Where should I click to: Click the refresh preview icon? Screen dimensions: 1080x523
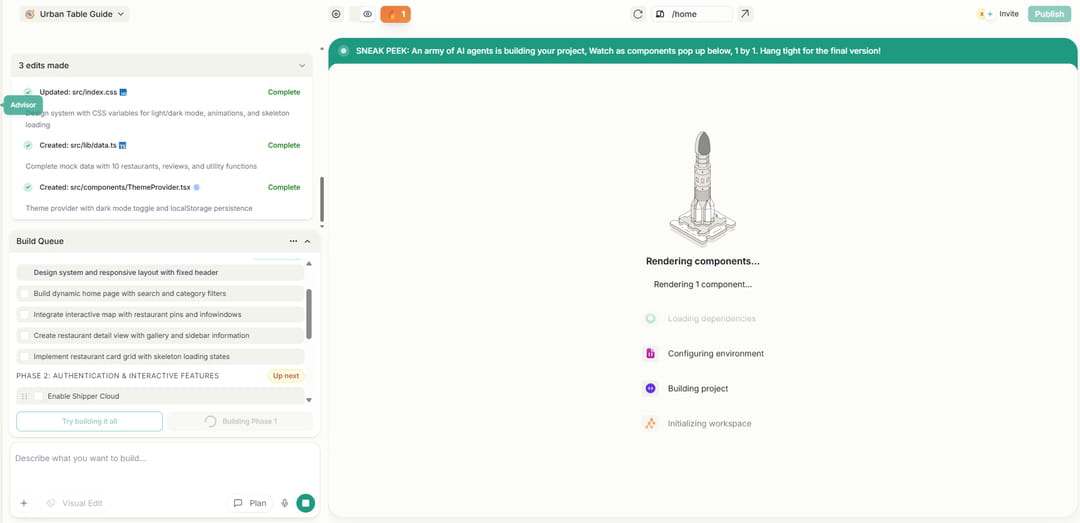point(637,14)
